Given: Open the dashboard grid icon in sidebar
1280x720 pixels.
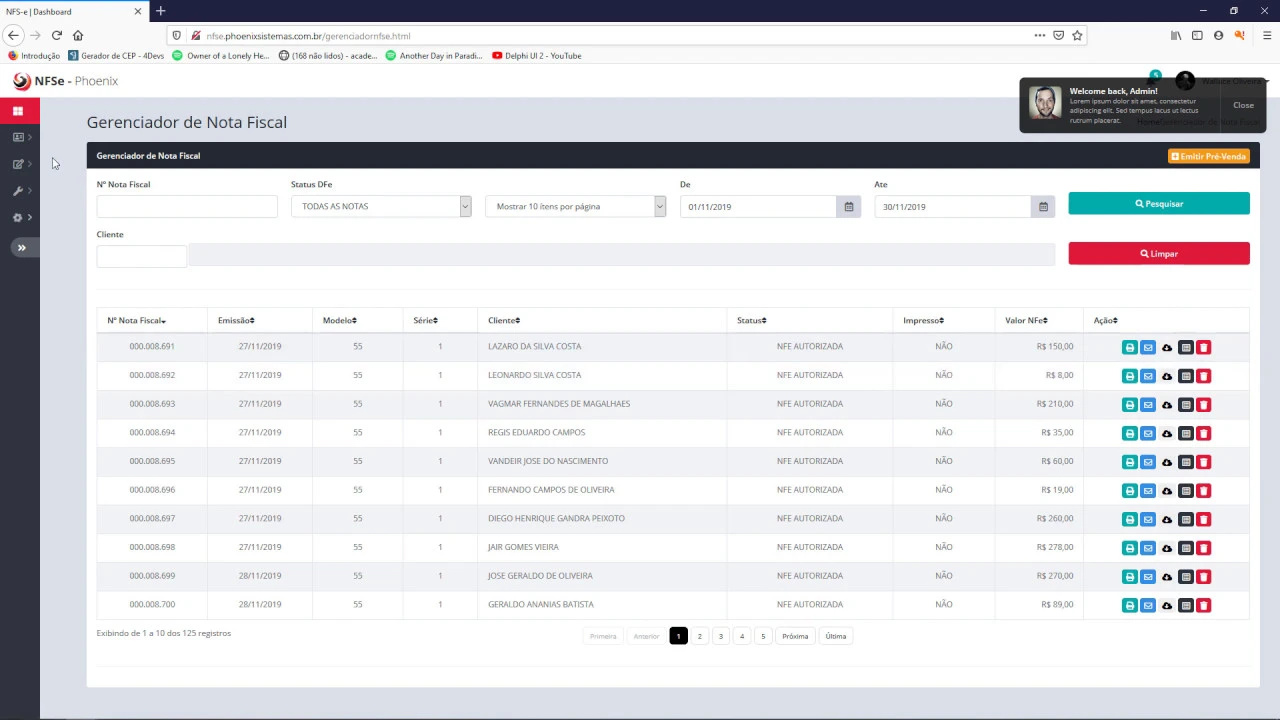Looking at the screenshot, I should [18, 110].
